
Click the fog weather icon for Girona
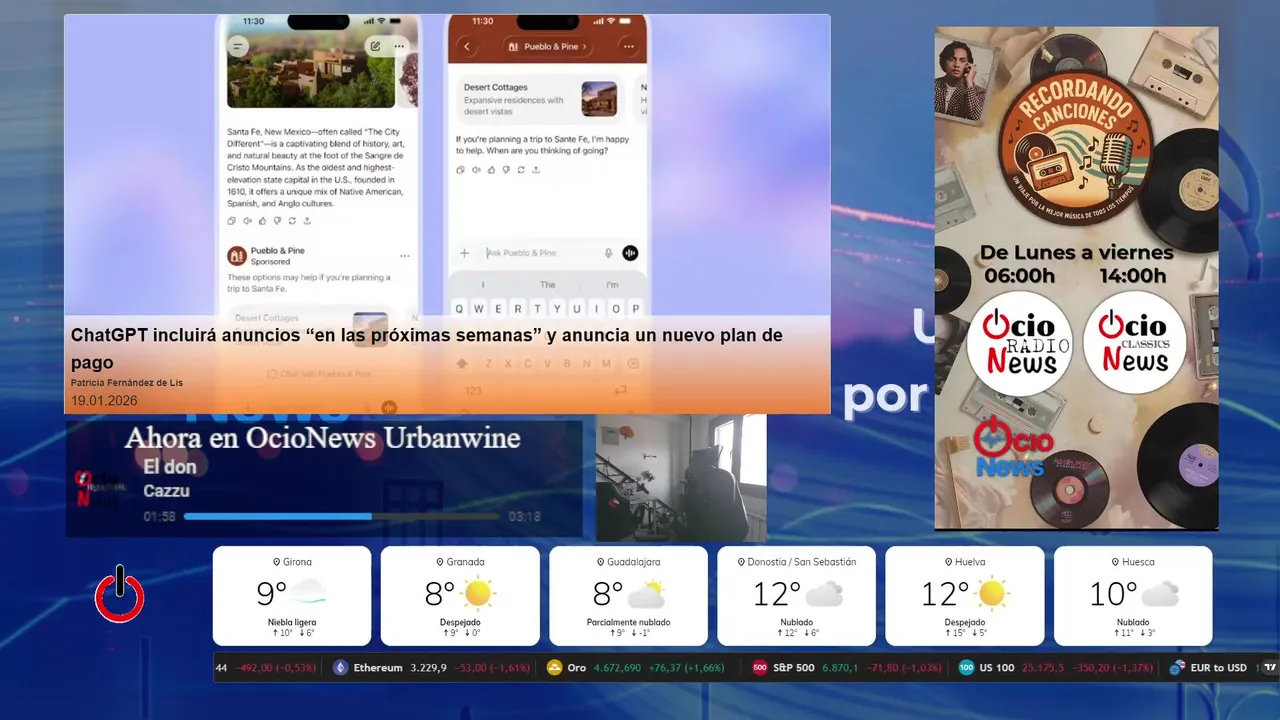[x=309, y=593]
